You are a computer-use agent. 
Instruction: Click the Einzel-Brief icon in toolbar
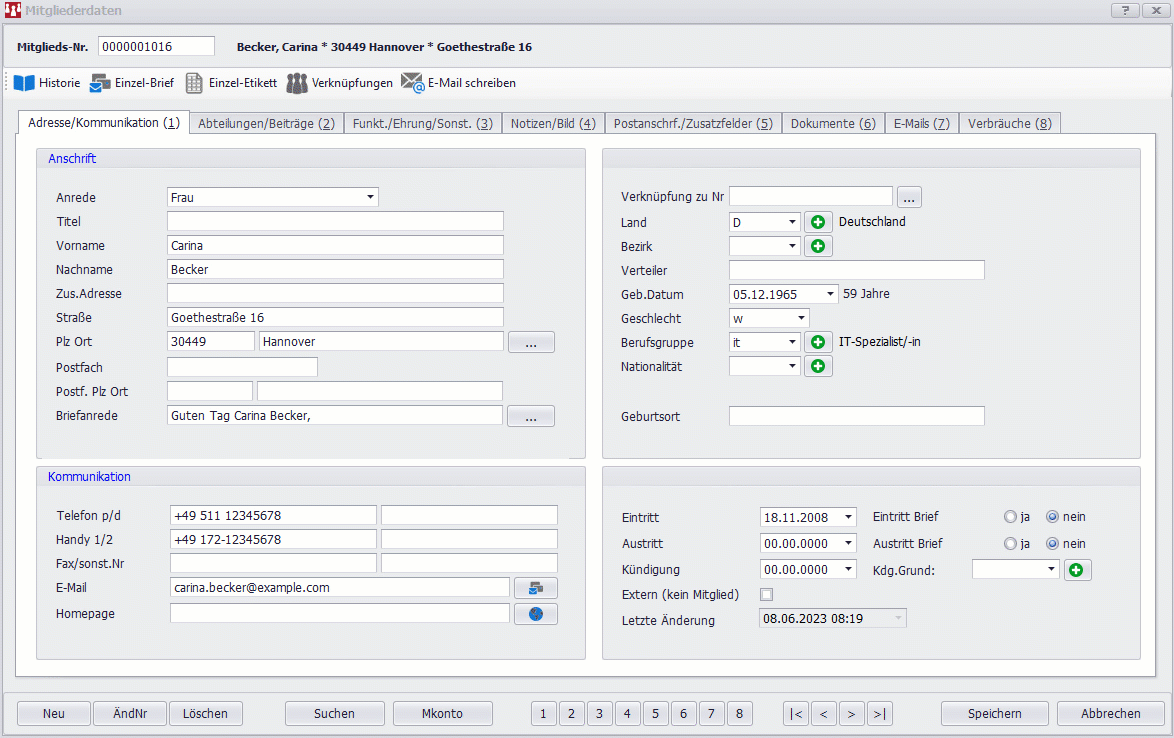click(x=101, y=83)
